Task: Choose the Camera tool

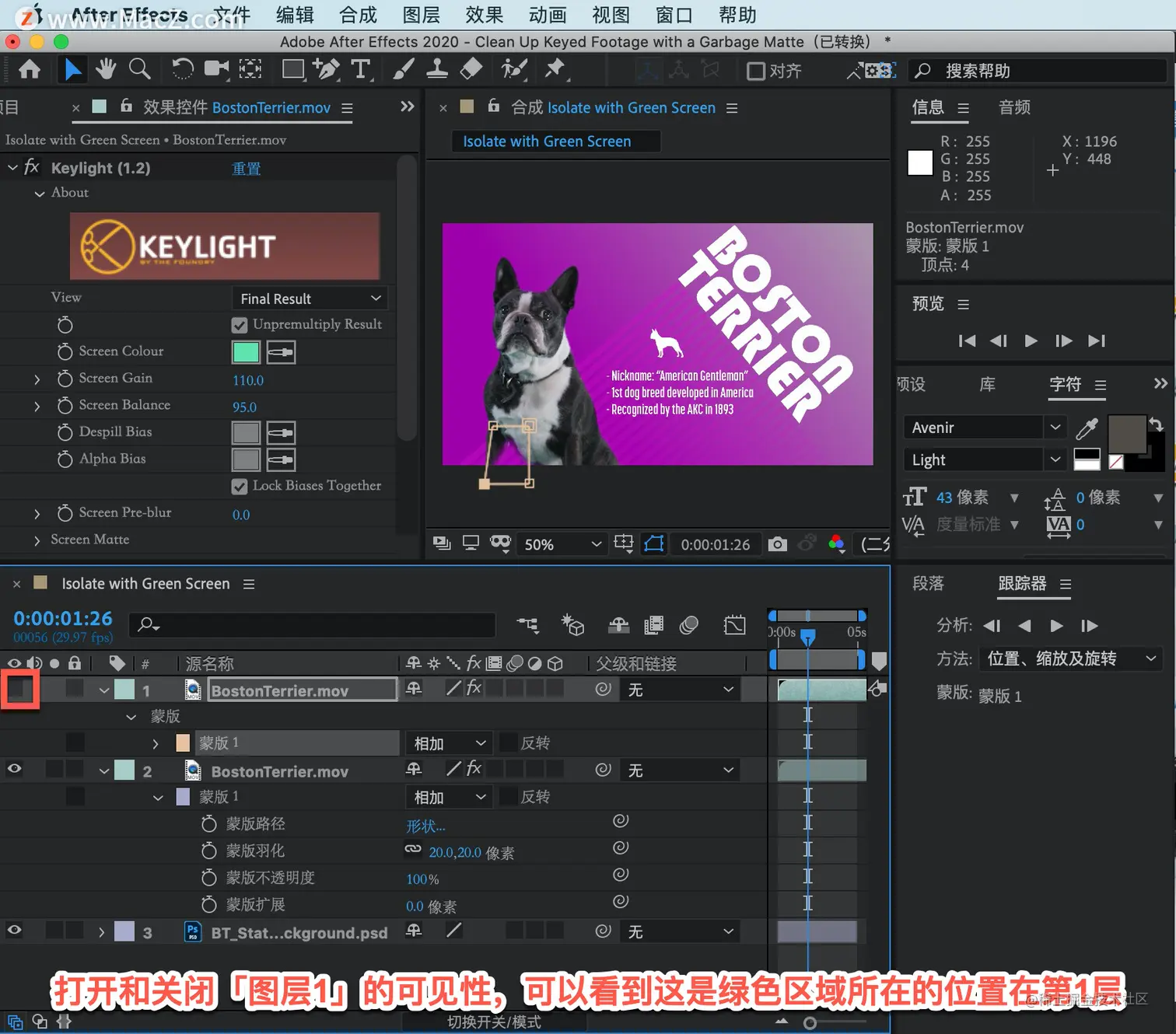Action: [216, 70]
